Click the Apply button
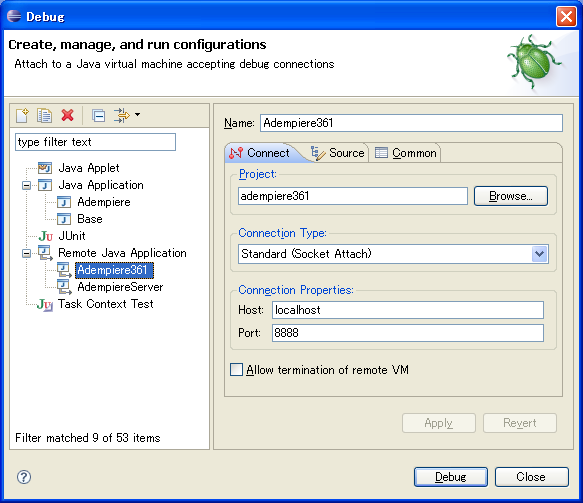The height and width of the screenshot is (503, 583). coord(439,423)
